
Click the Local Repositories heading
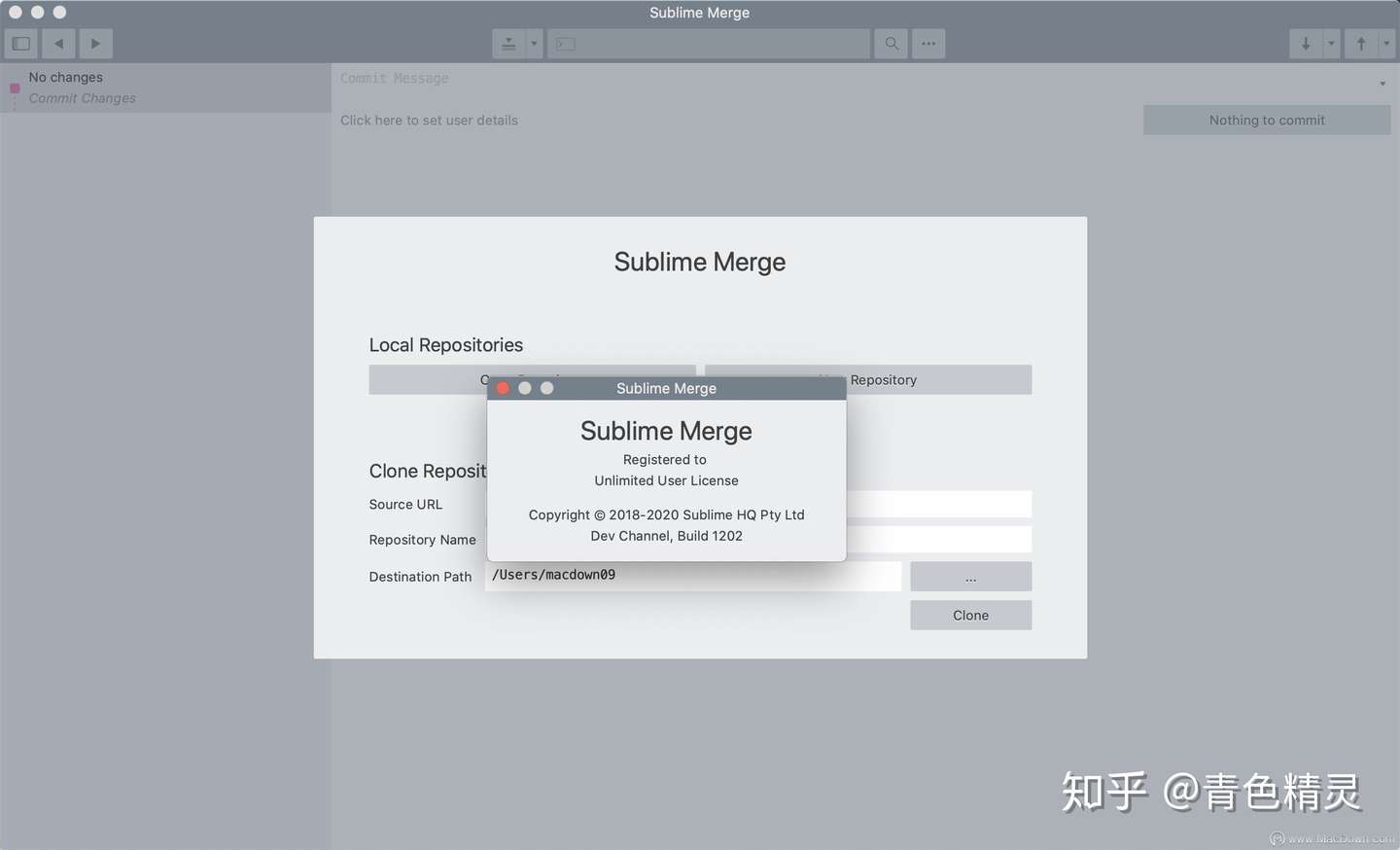[x=446, y=345]
